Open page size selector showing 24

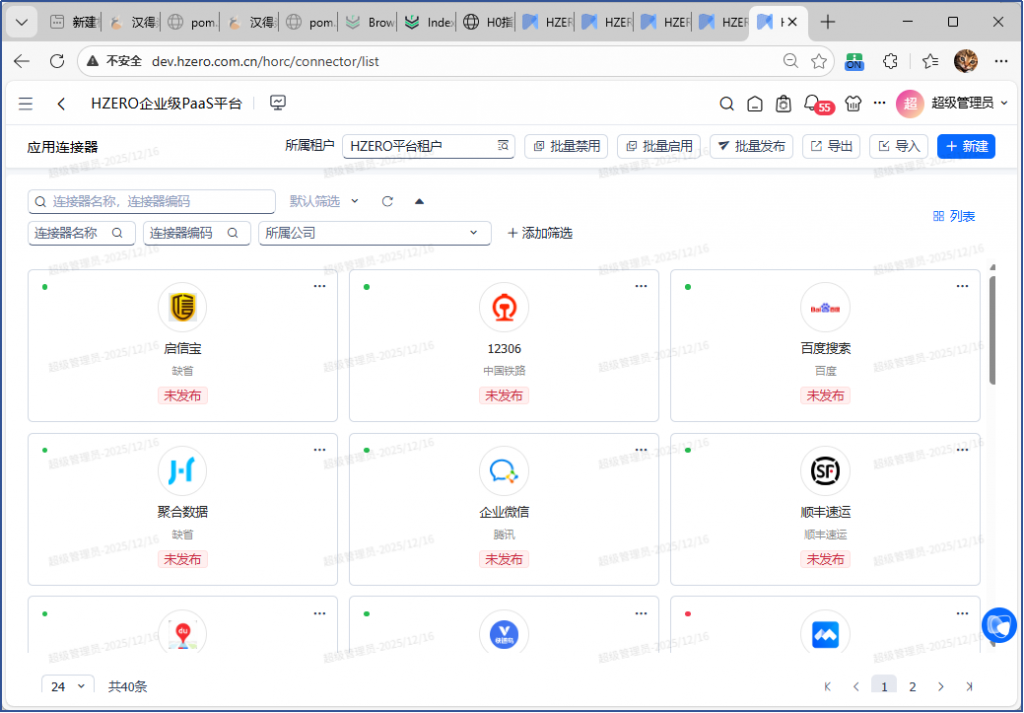click(x=68, y=686)
